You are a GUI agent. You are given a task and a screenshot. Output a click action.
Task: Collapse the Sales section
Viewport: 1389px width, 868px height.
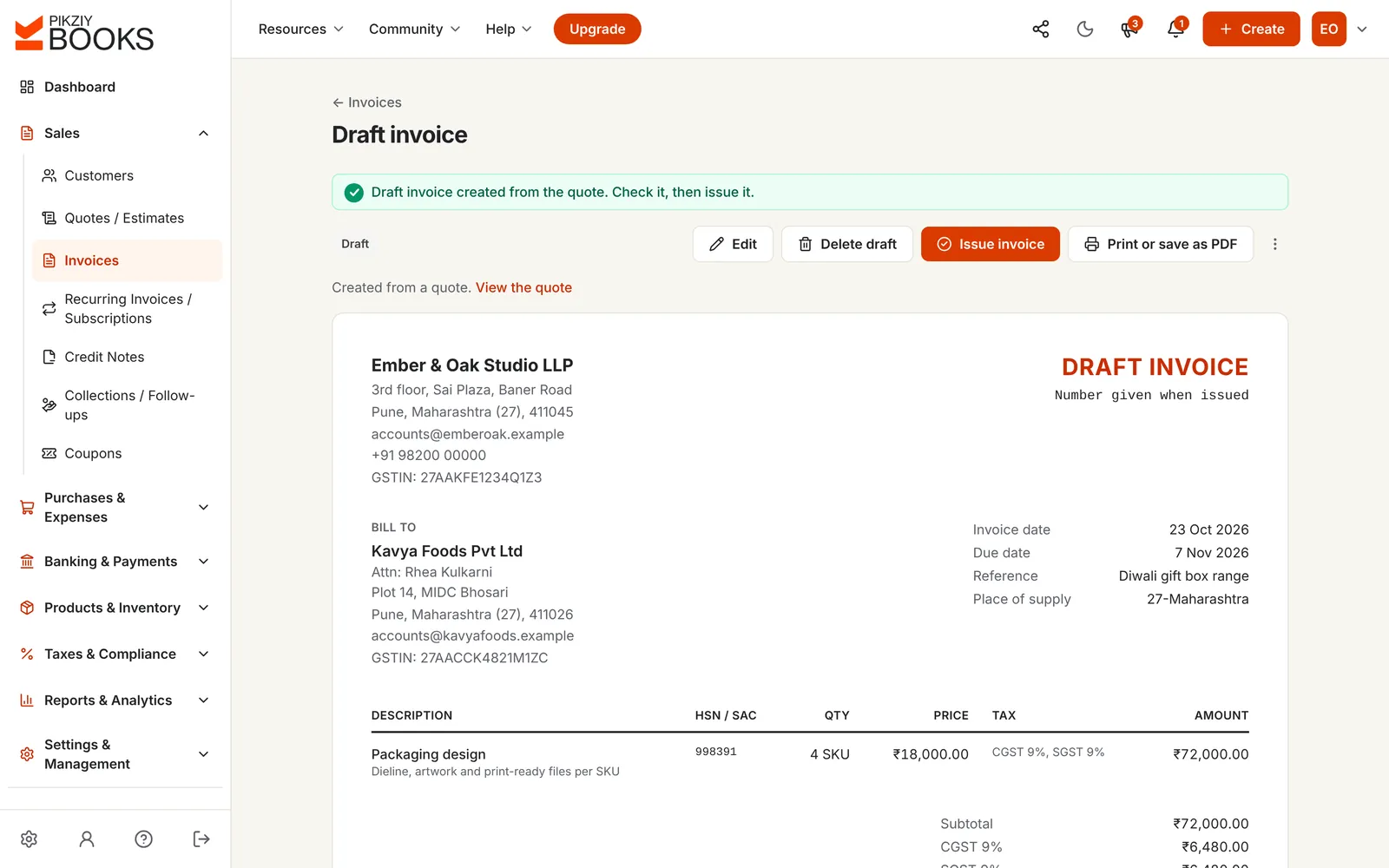(115, 133)
